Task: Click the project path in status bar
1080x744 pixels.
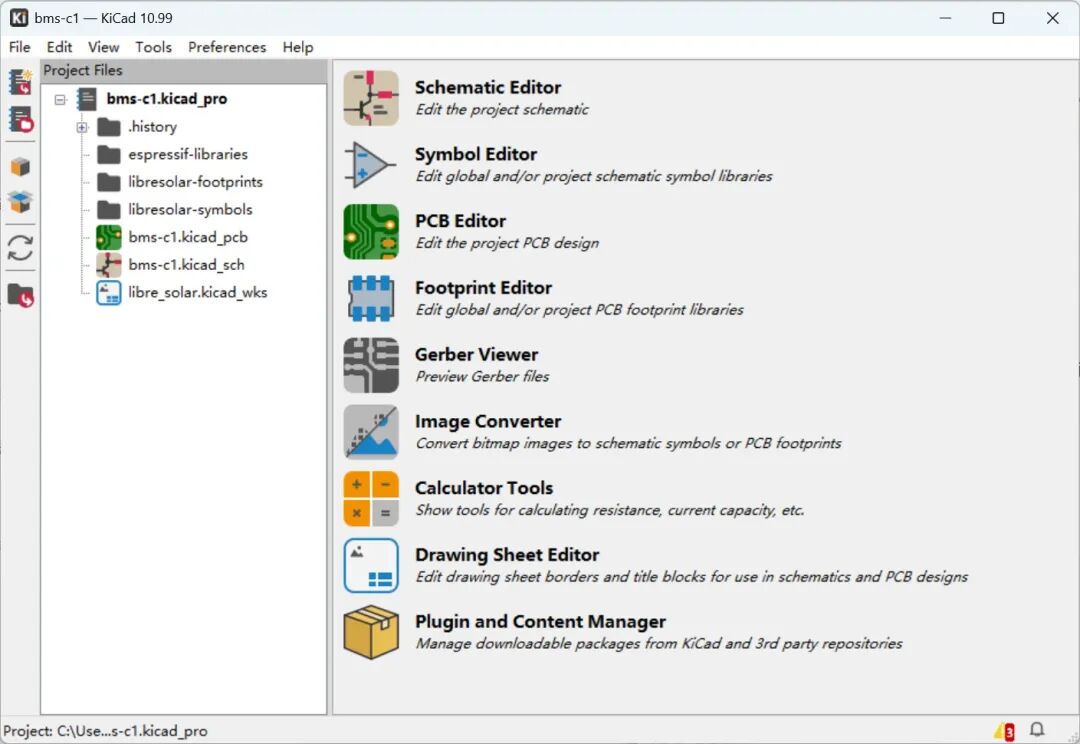Action: tap(105, 731)
